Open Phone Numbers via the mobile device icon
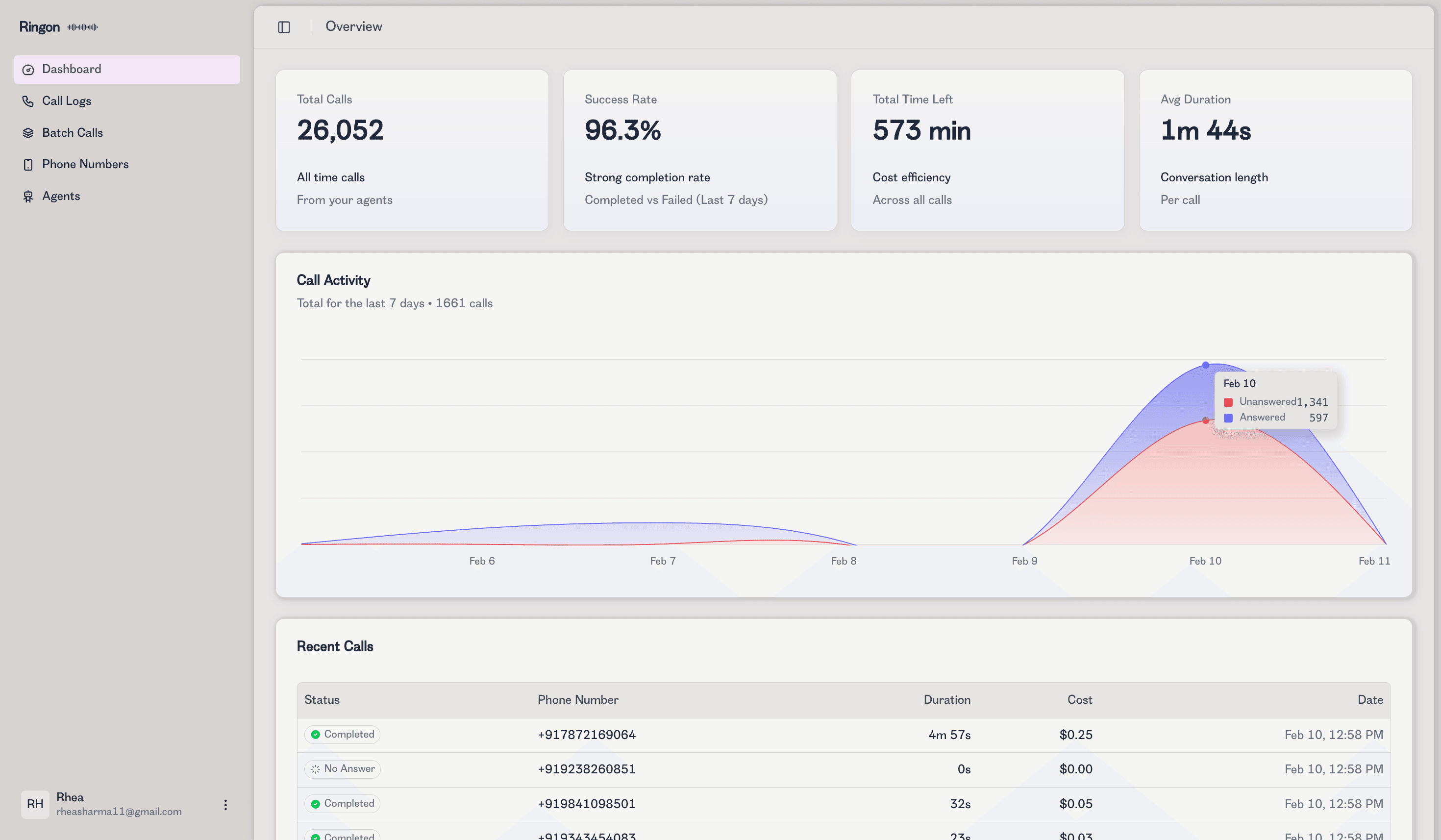 point(28,164)
